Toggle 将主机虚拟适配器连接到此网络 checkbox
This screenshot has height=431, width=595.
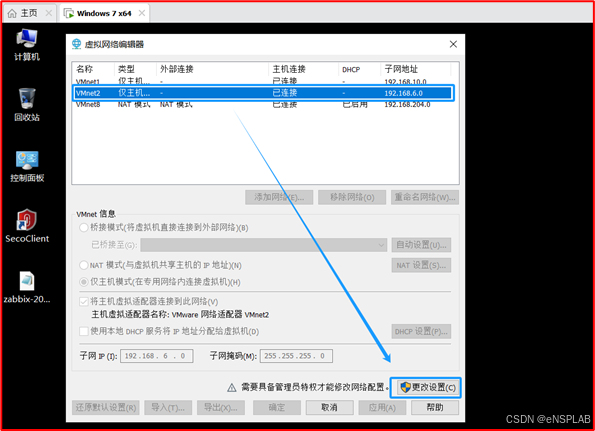[83, 302]
